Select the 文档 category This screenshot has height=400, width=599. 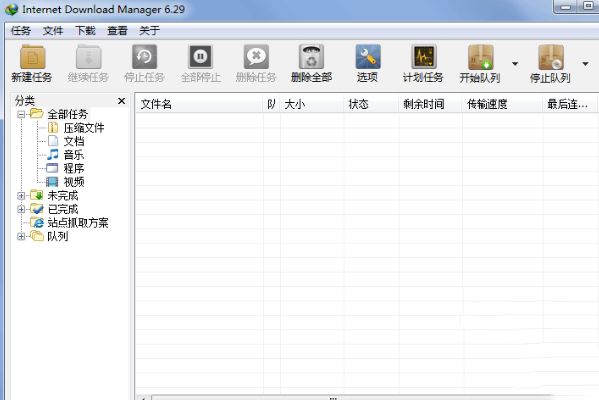74,141
